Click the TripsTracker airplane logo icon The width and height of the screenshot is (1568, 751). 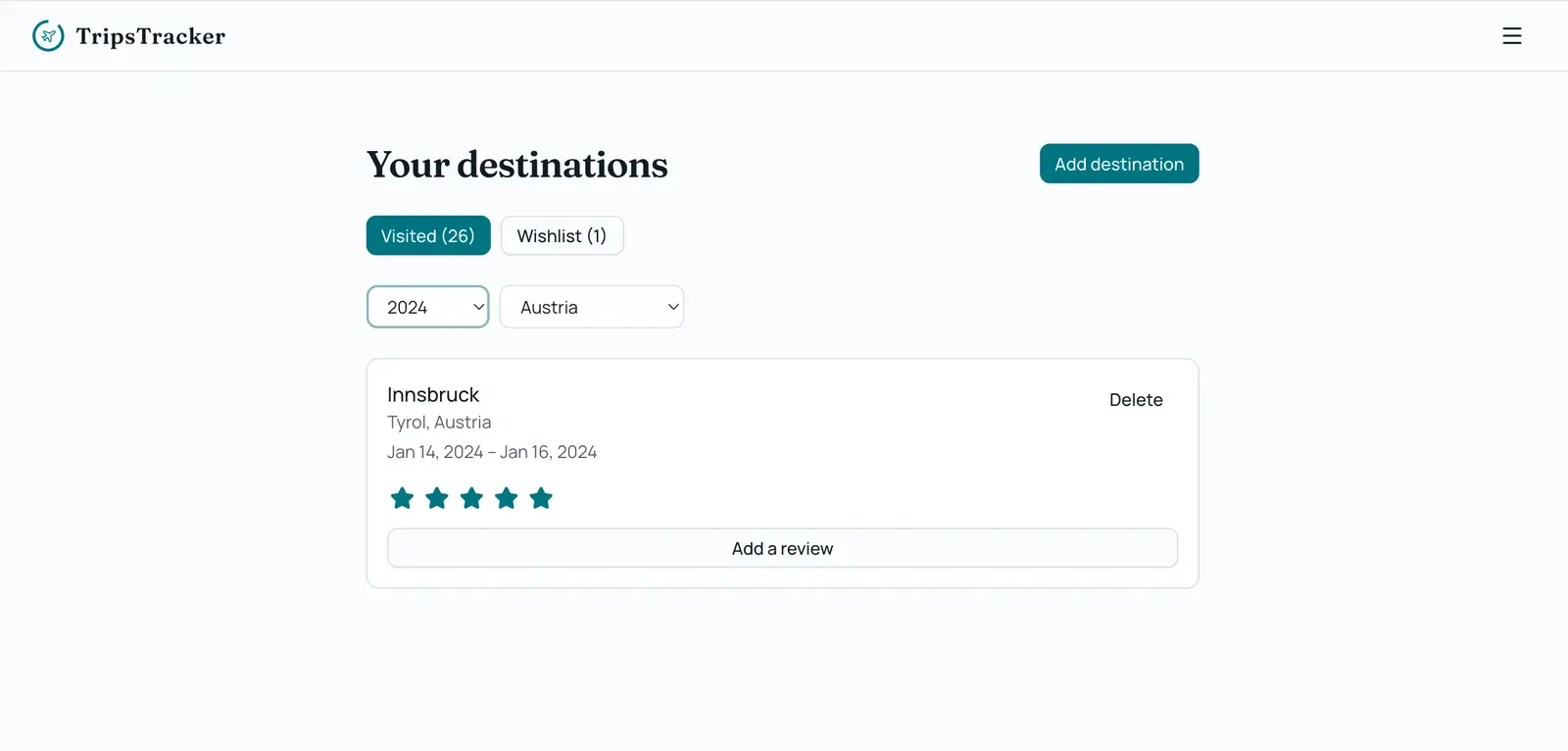click(48, 36)
